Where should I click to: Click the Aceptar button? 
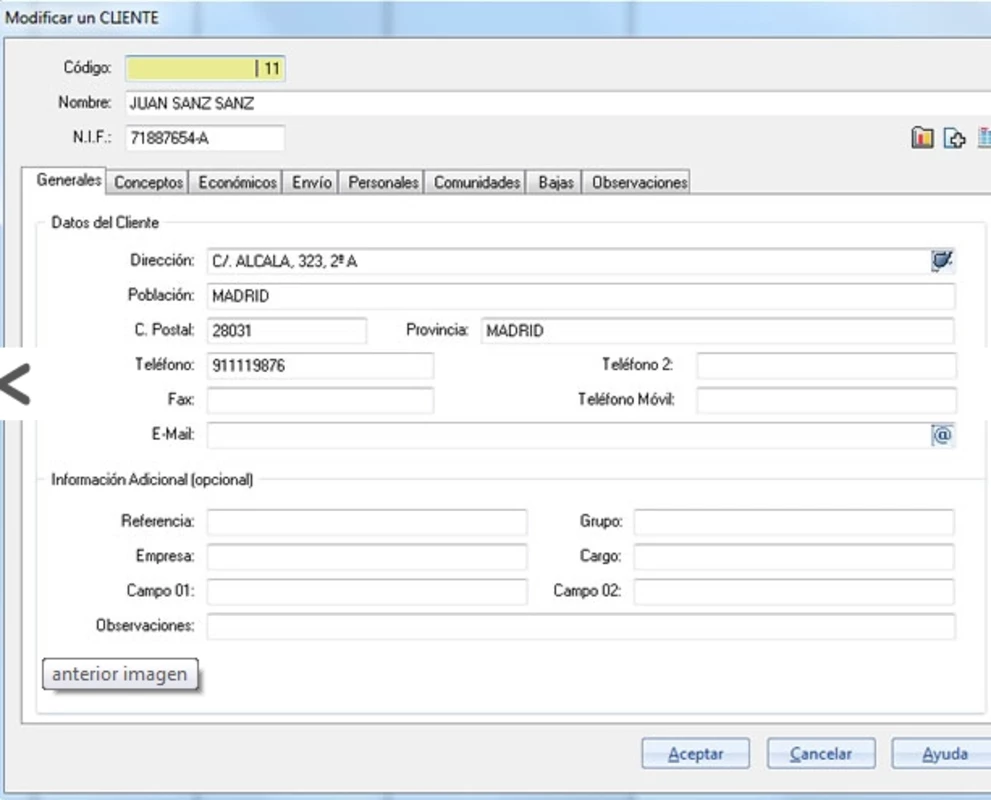click(695, 753)
